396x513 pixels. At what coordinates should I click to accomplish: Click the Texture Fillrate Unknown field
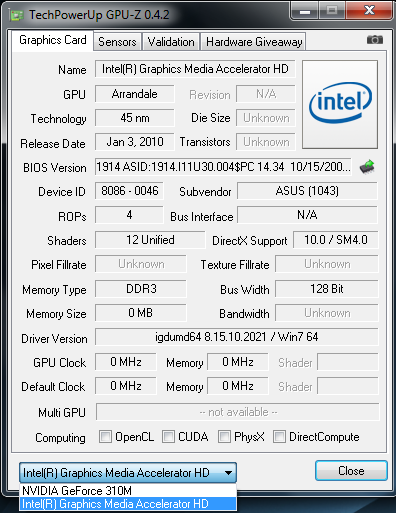[327, 264]
